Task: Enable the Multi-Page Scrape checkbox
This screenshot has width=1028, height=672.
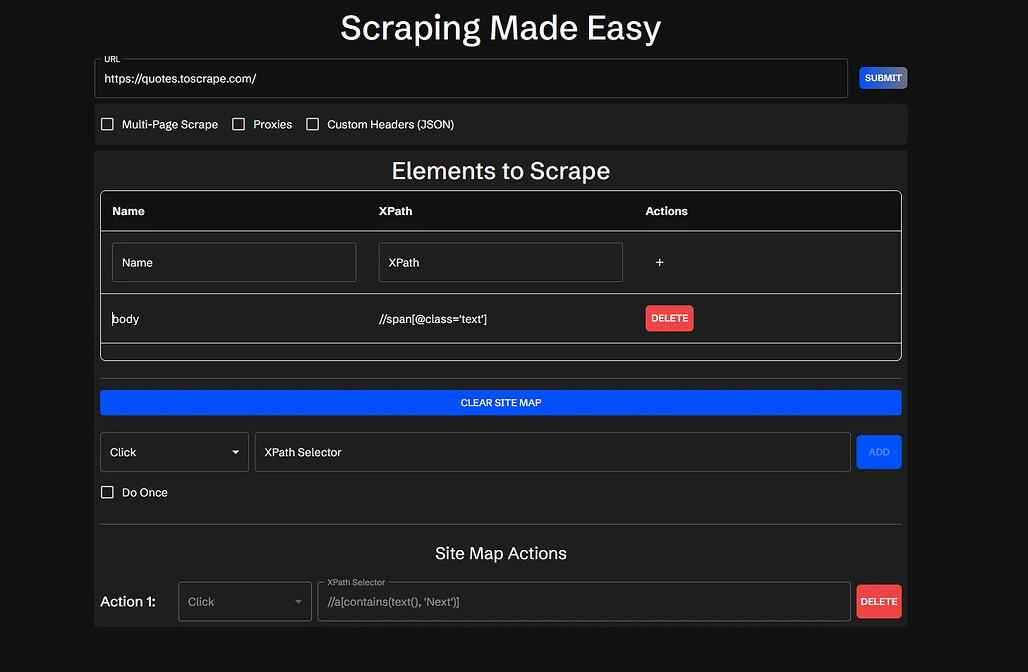Action: click(107, 125)
